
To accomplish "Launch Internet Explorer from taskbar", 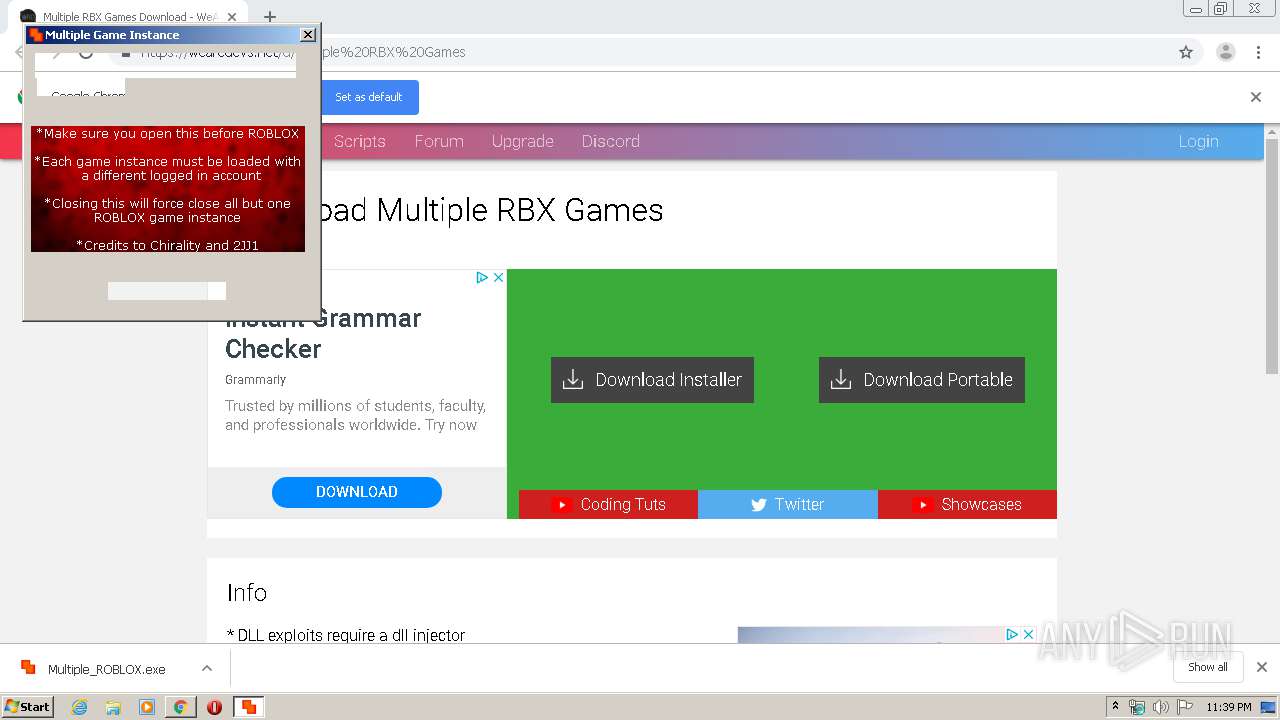I will click(x=79, y=707).
